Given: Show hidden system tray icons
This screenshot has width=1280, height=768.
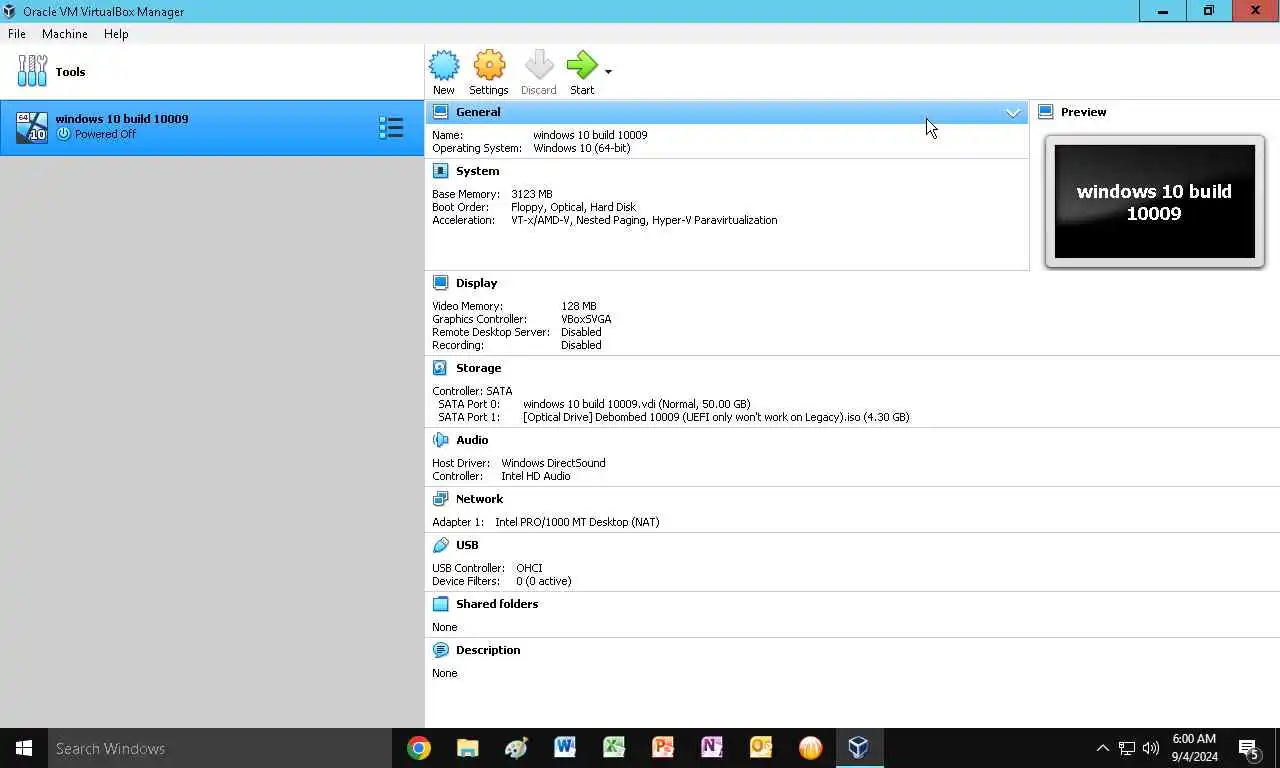Looking at the screenshot, I should [x=1102, y=748].
